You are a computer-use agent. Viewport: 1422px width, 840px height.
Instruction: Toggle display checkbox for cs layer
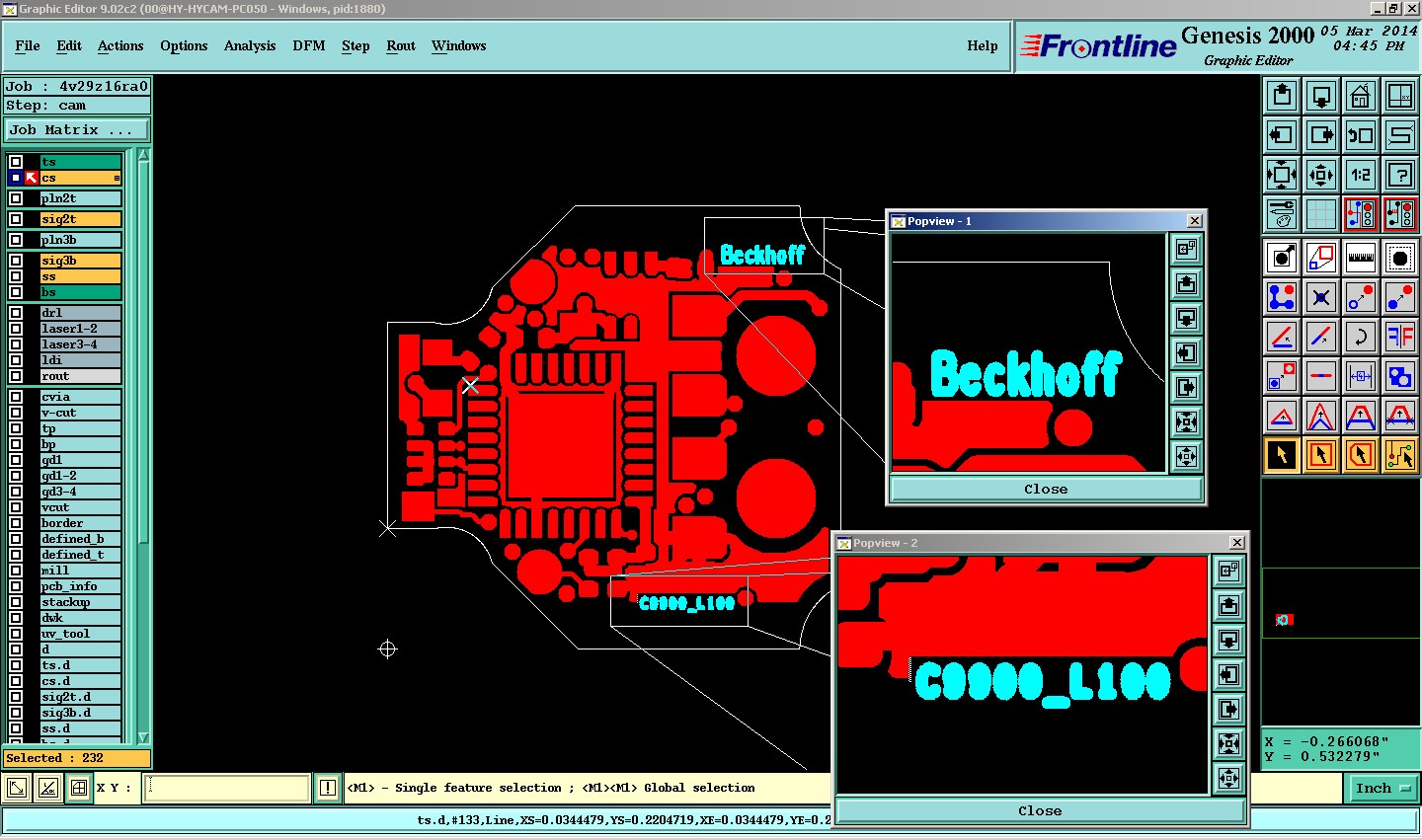point(16,178)
